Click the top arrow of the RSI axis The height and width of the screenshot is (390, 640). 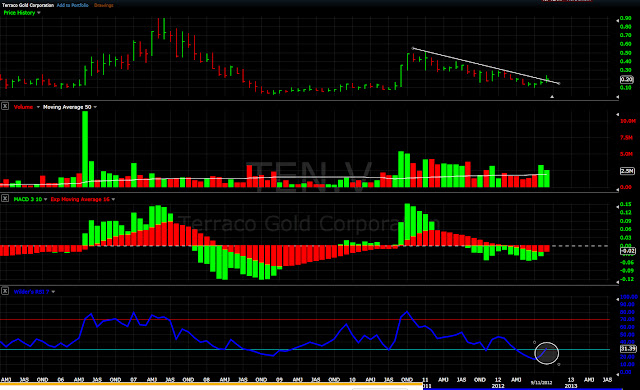[x=617, y=300]
